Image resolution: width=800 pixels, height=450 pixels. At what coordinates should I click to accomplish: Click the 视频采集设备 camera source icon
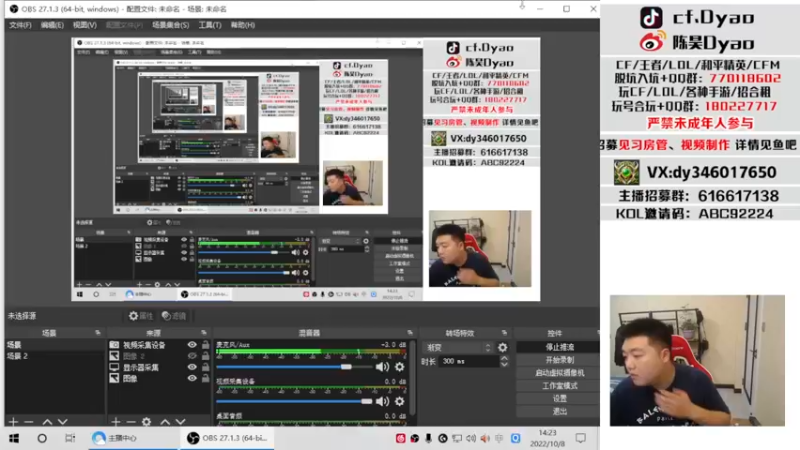[114, 345]
